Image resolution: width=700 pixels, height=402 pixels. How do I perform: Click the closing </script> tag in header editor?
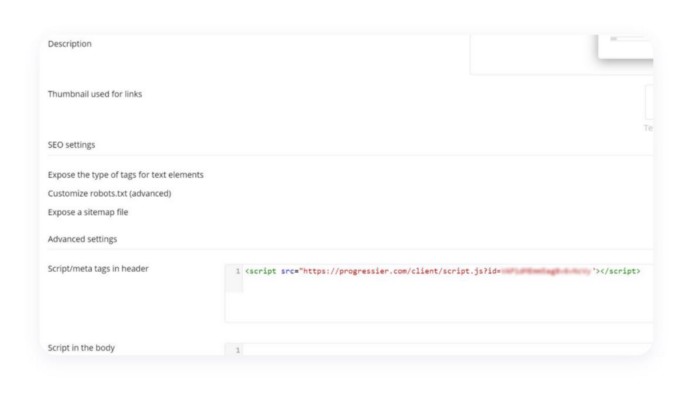tap(621, 271)
